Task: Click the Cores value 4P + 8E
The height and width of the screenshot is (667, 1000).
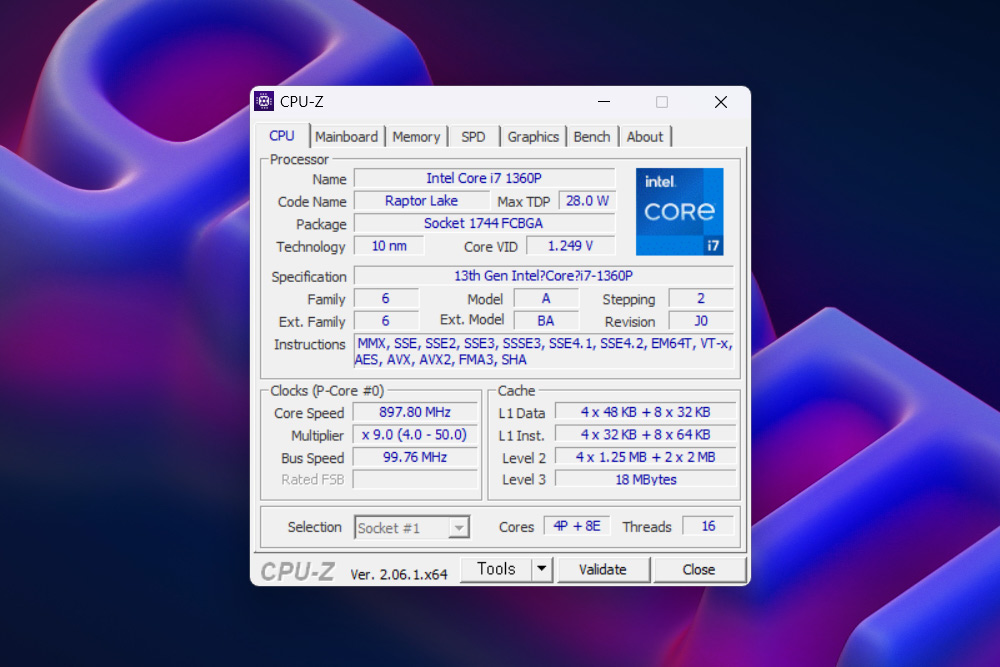Action: tap(577, 526)
